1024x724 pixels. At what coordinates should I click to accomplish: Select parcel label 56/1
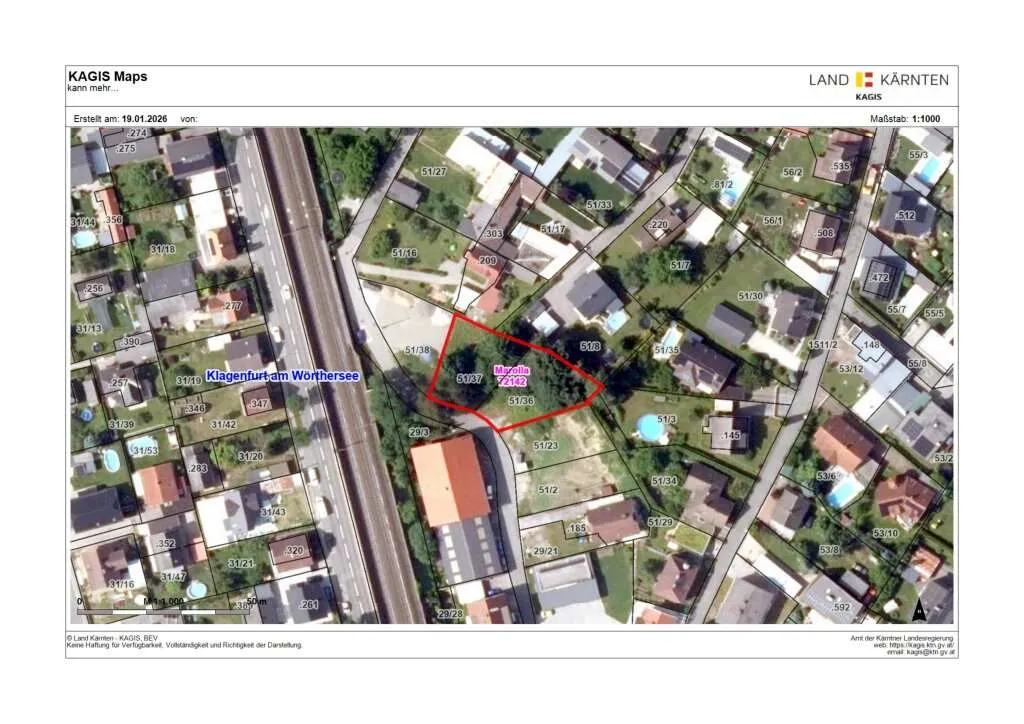(x=773, y=221)
